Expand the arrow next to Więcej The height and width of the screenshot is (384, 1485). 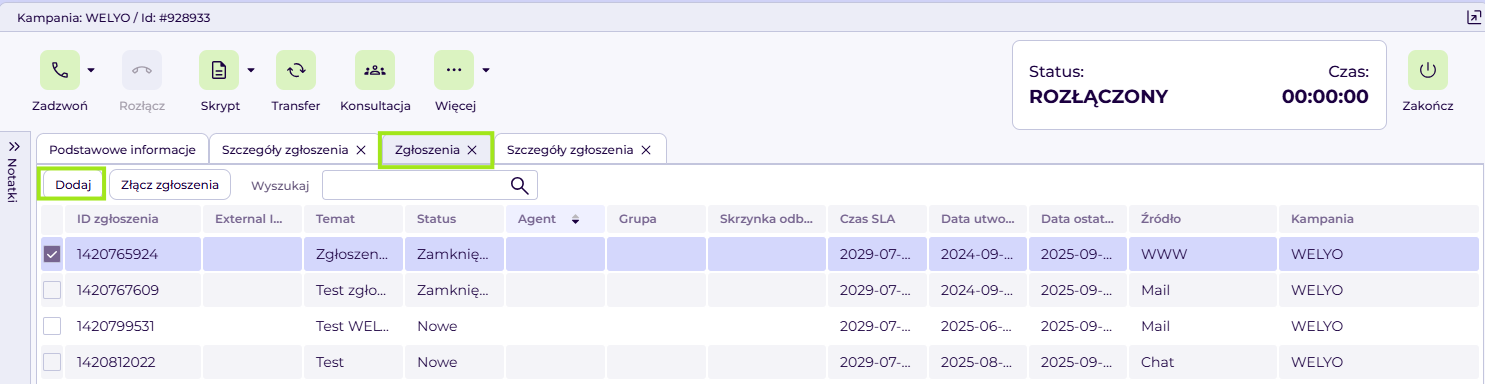pyautogui.click(x=486, y=70)
